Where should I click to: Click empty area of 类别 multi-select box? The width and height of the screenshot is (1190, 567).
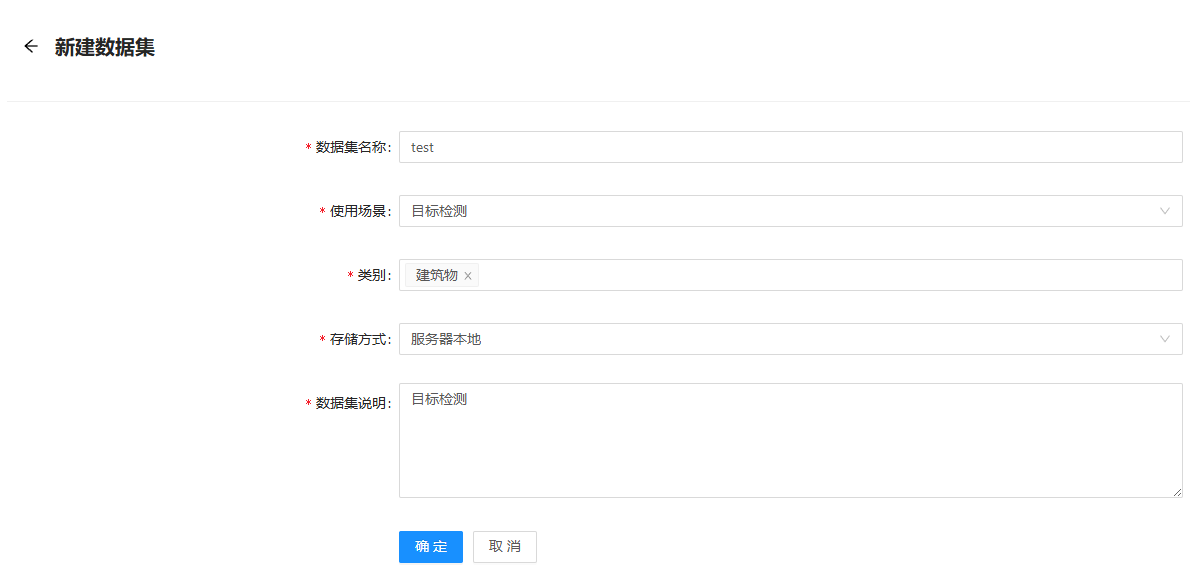(x=820, y=275)
